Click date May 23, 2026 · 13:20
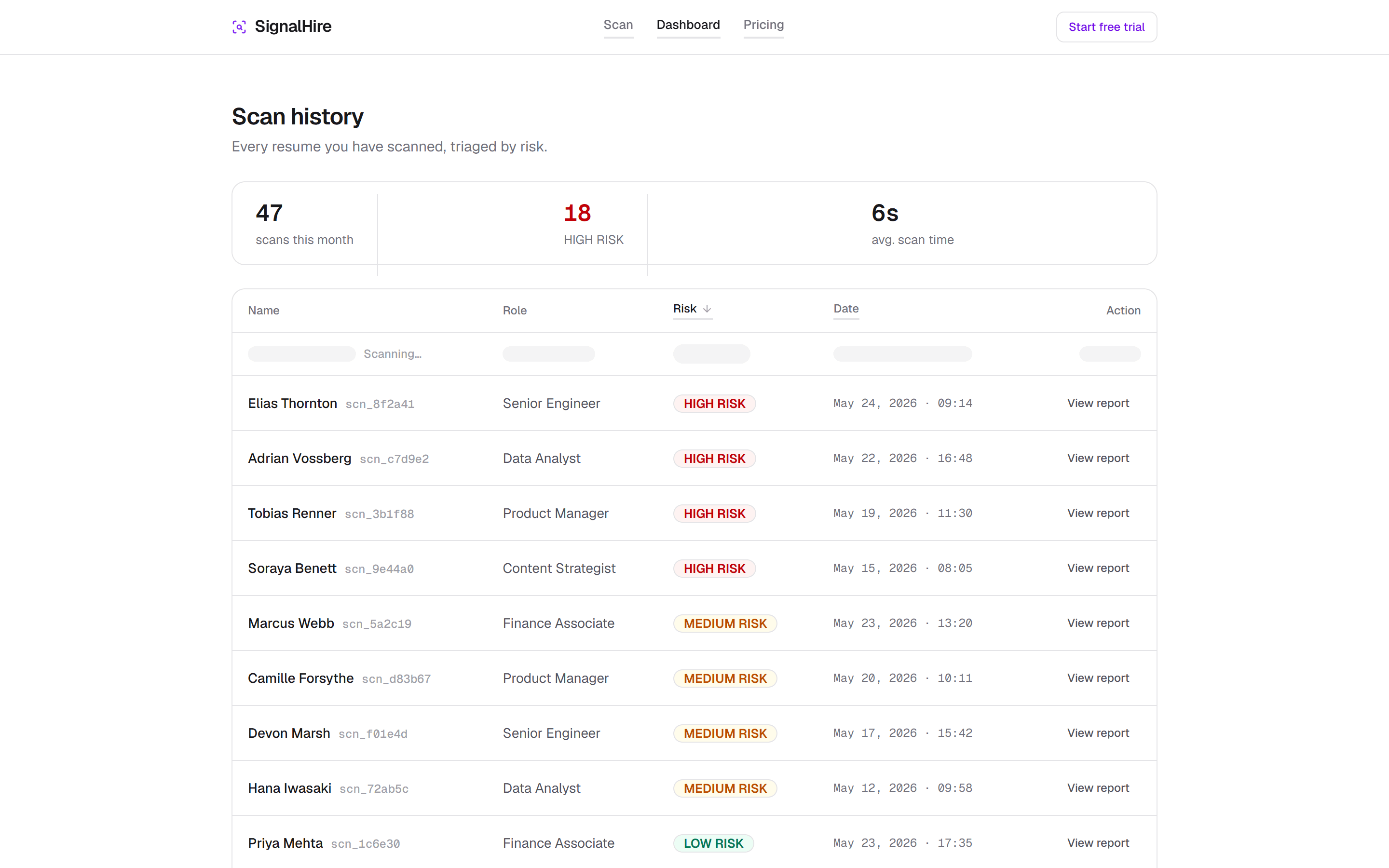This screenshot has height=868, width=1389. click(x=903, y=623)
